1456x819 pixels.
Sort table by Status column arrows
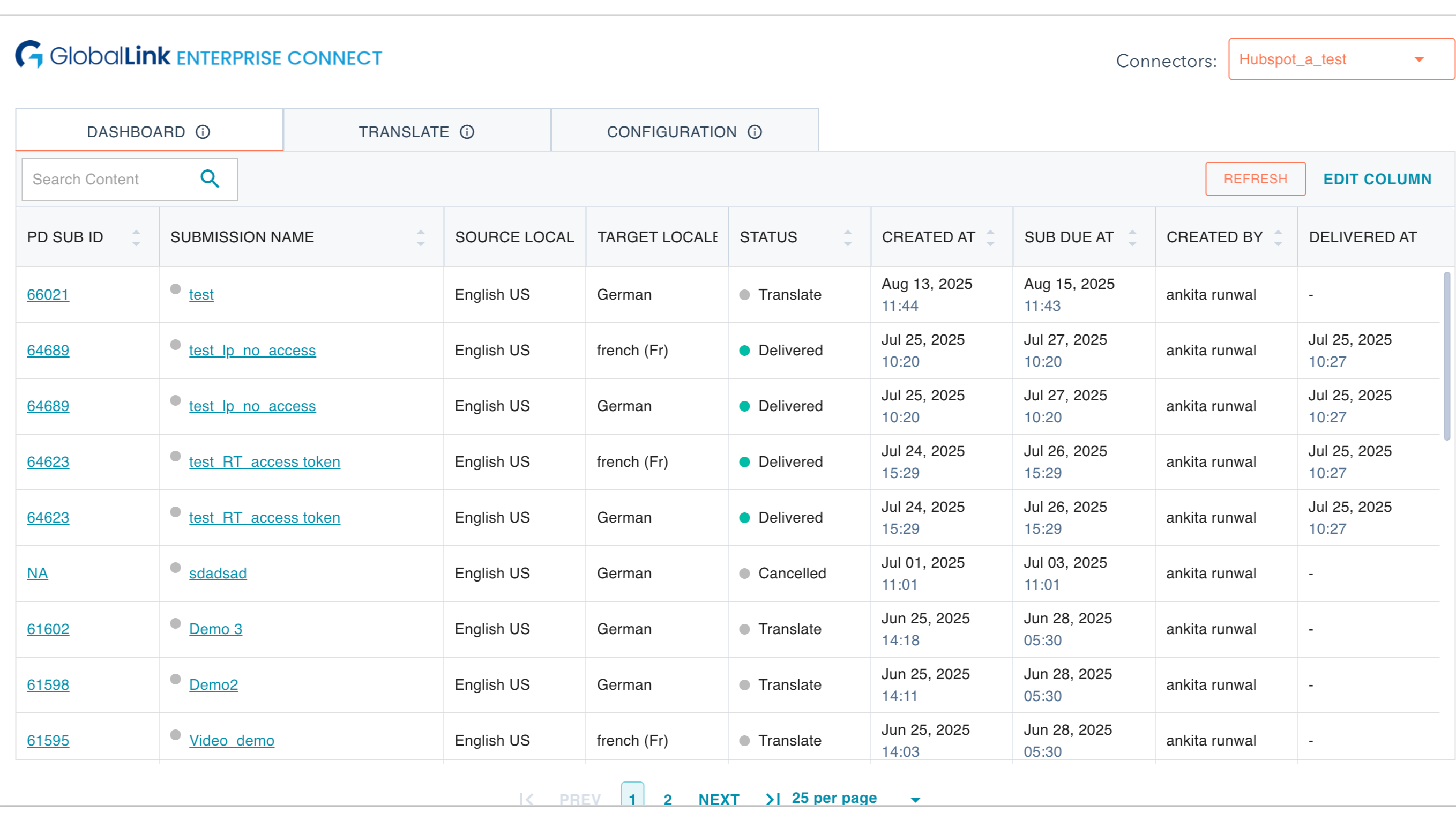tap(847, 237)
